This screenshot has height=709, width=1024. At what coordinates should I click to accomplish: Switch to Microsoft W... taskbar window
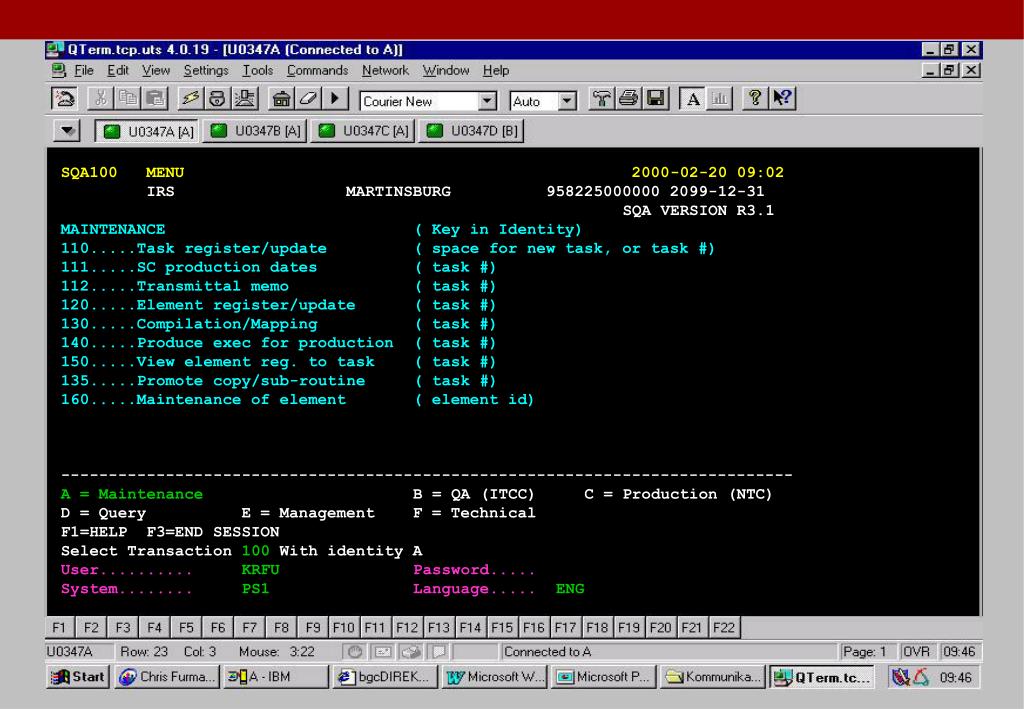(495, 677)
